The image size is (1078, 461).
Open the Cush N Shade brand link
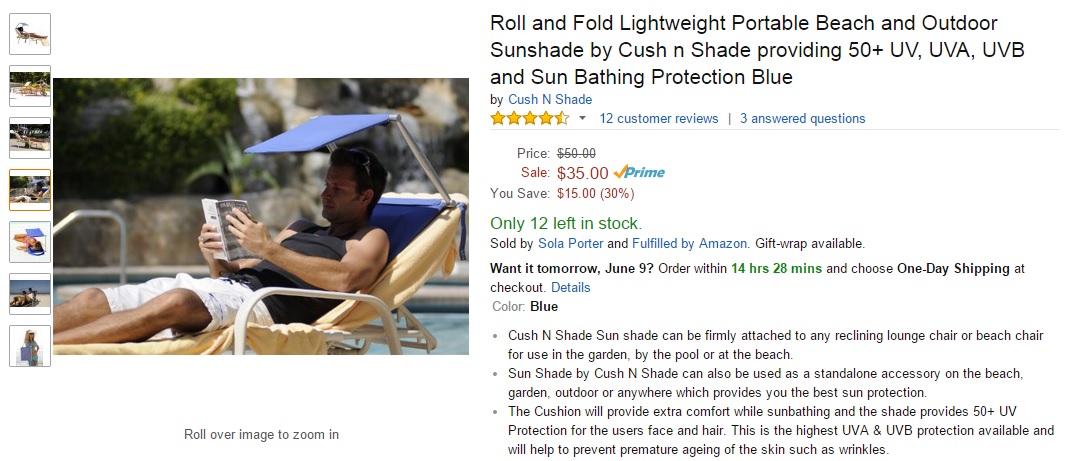pos(550,99)
